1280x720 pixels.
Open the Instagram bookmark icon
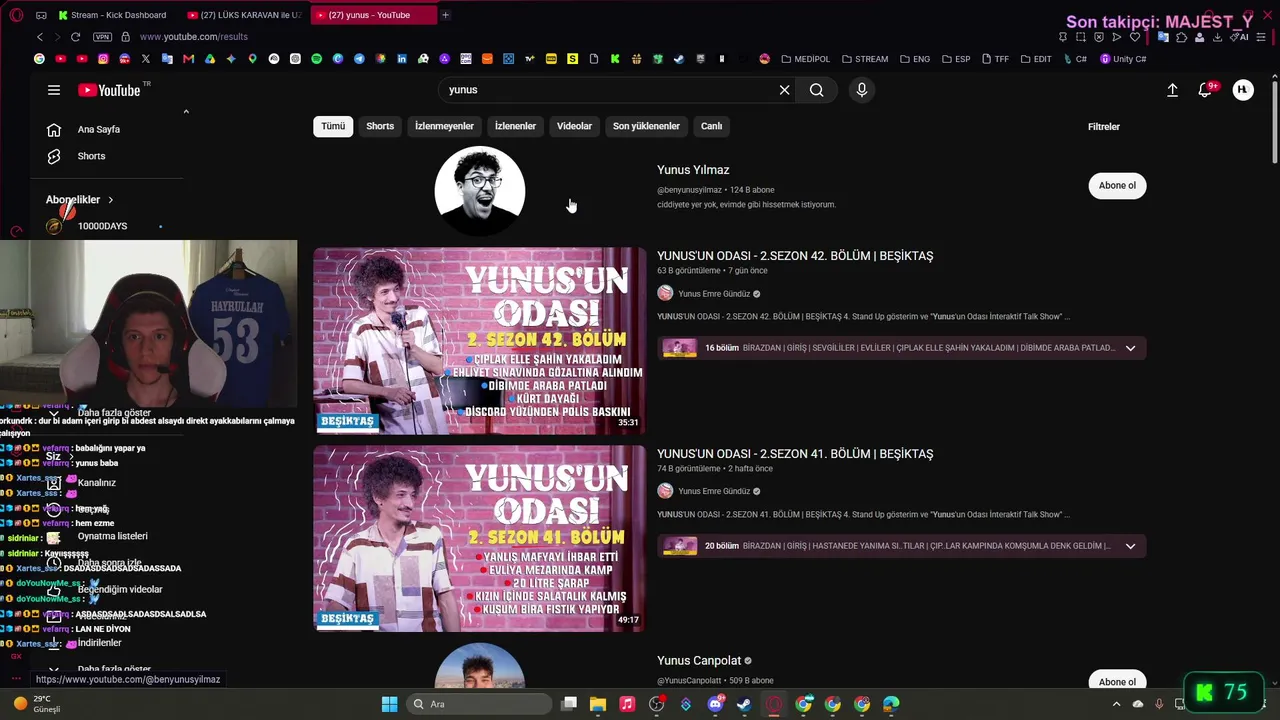[103, 59]
